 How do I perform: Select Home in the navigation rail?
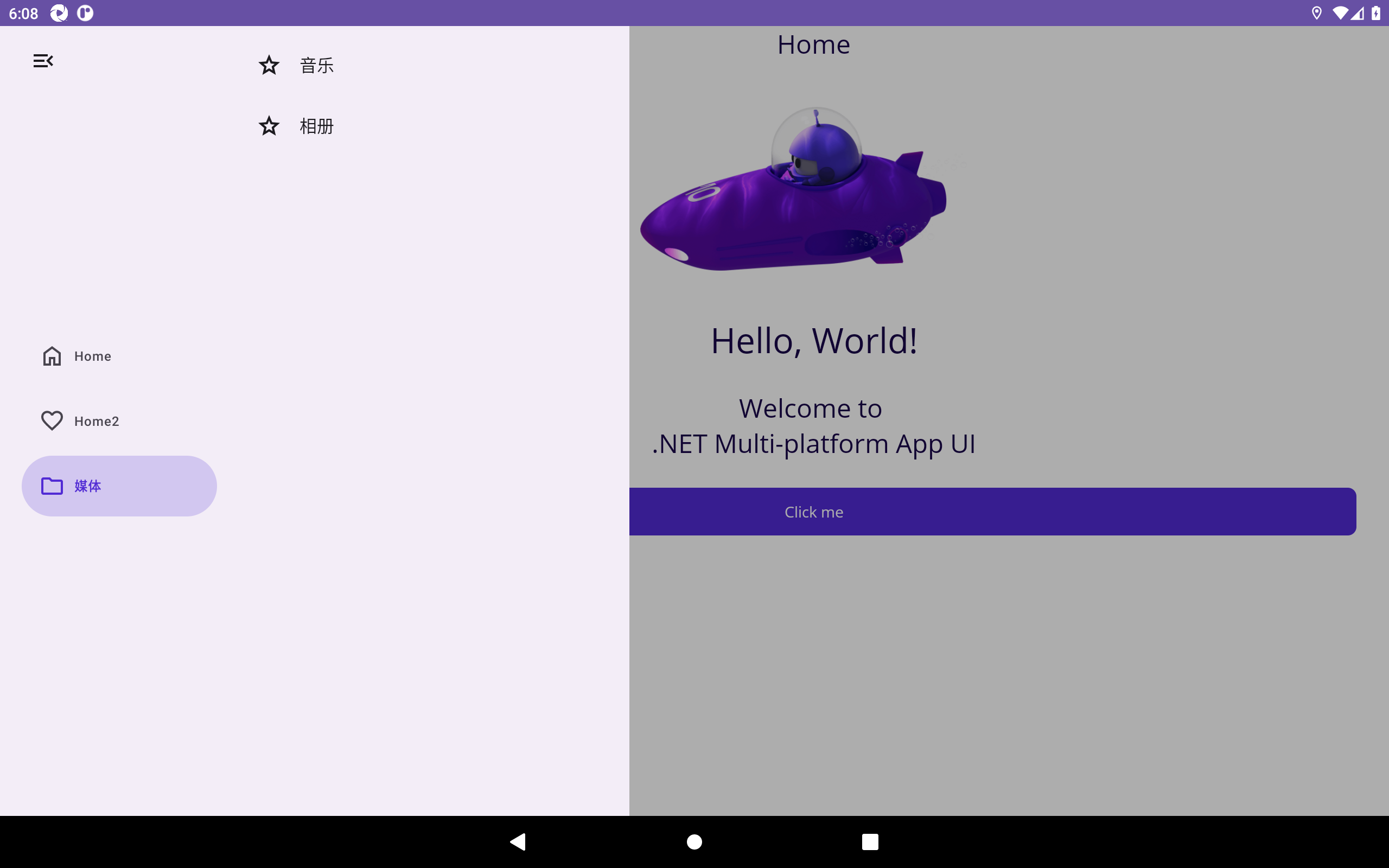(119, 356)
